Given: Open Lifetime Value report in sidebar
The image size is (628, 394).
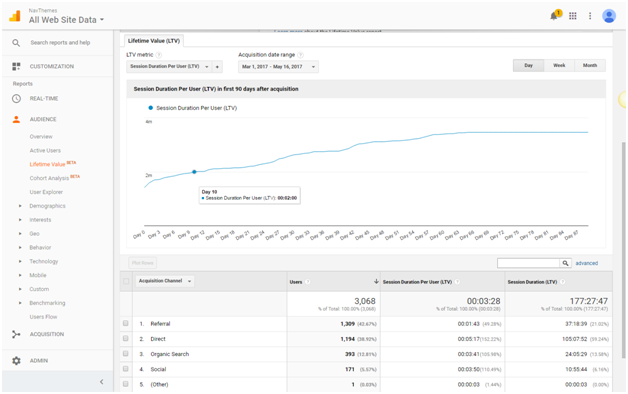Looking at the screenshot, I should (x=47, y=164).
